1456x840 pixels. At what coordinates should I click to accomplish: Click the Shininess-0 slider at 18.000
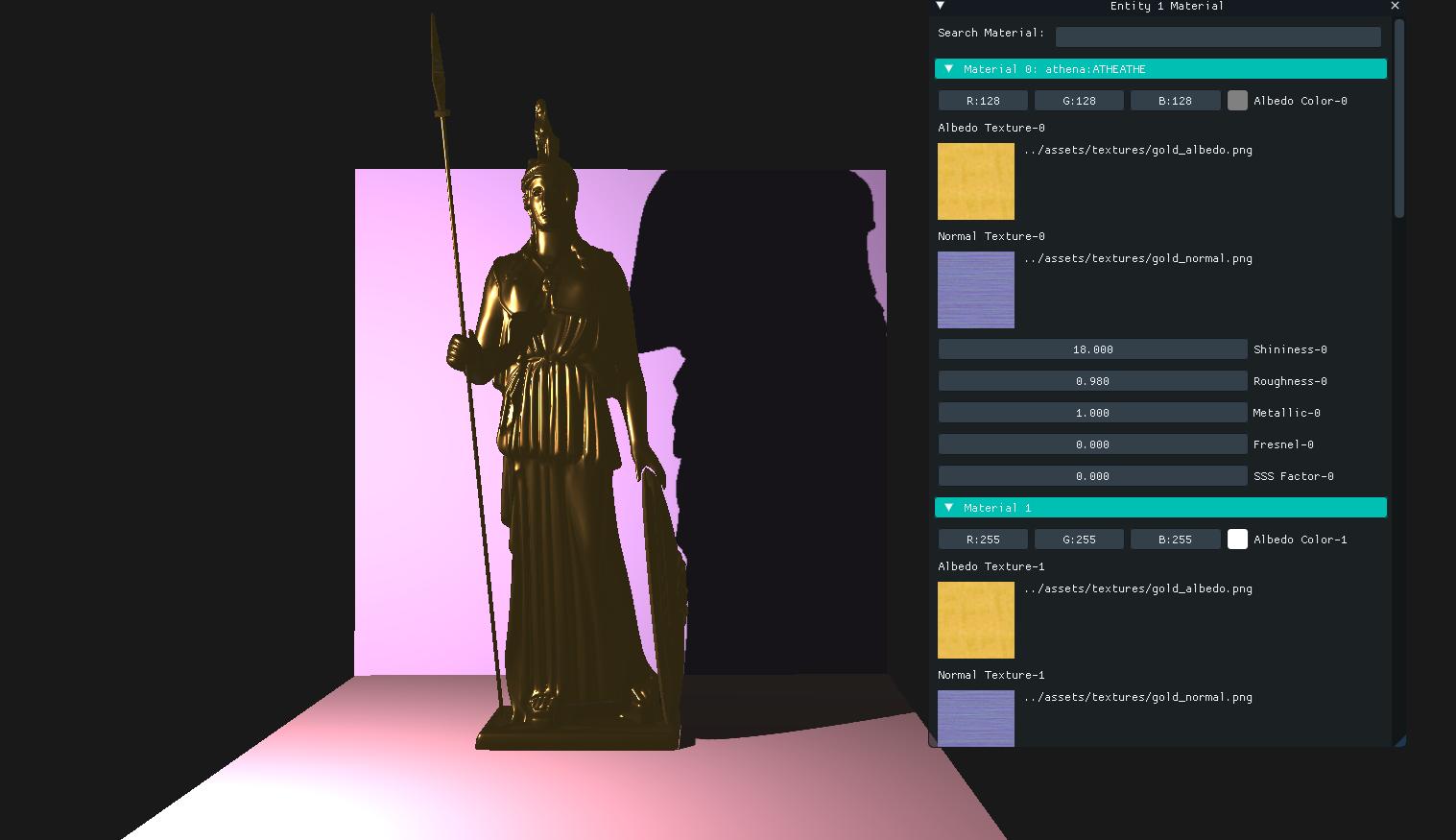(1092, 349)
